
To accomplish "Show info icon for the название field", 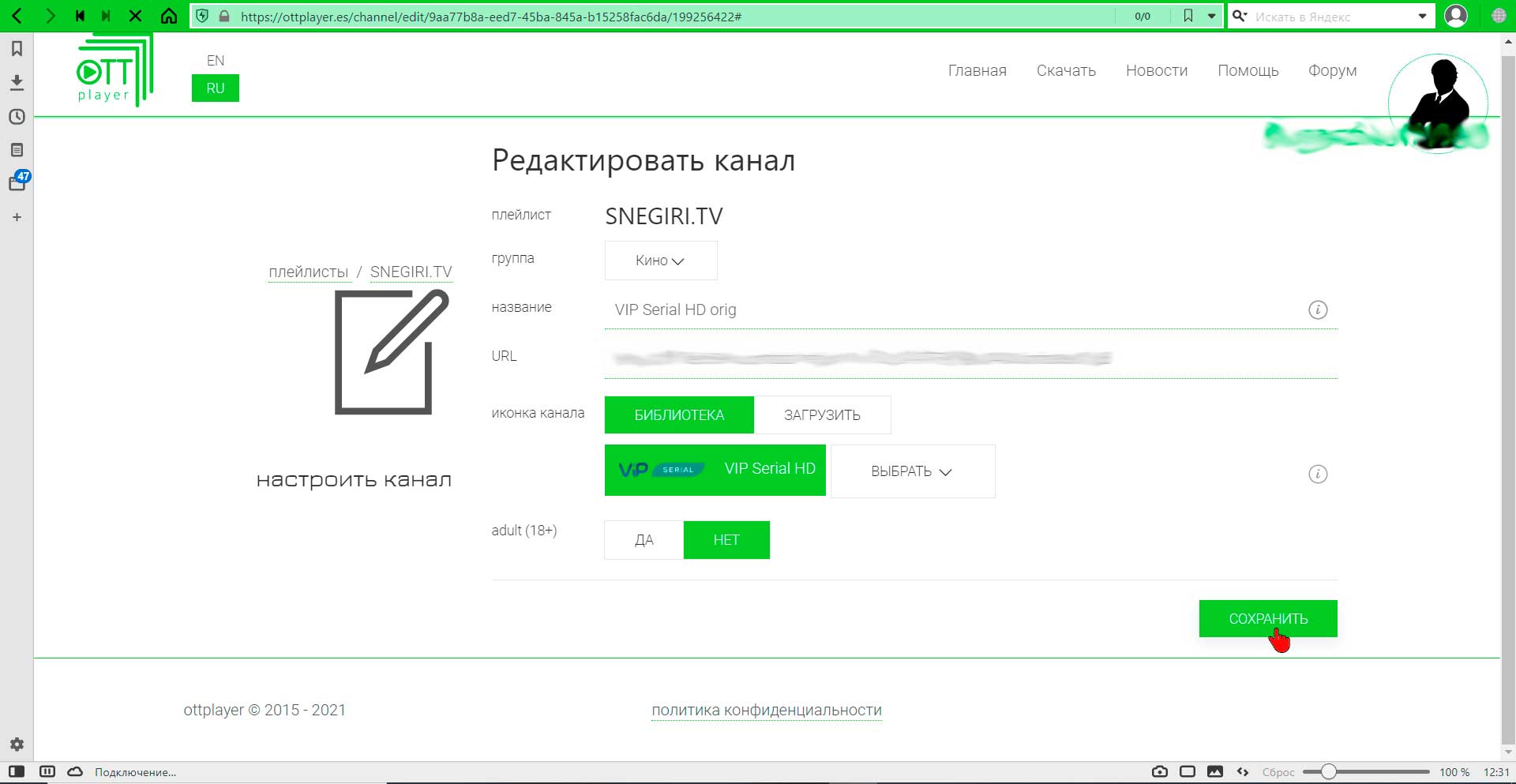I will [x=1318, y=309].
